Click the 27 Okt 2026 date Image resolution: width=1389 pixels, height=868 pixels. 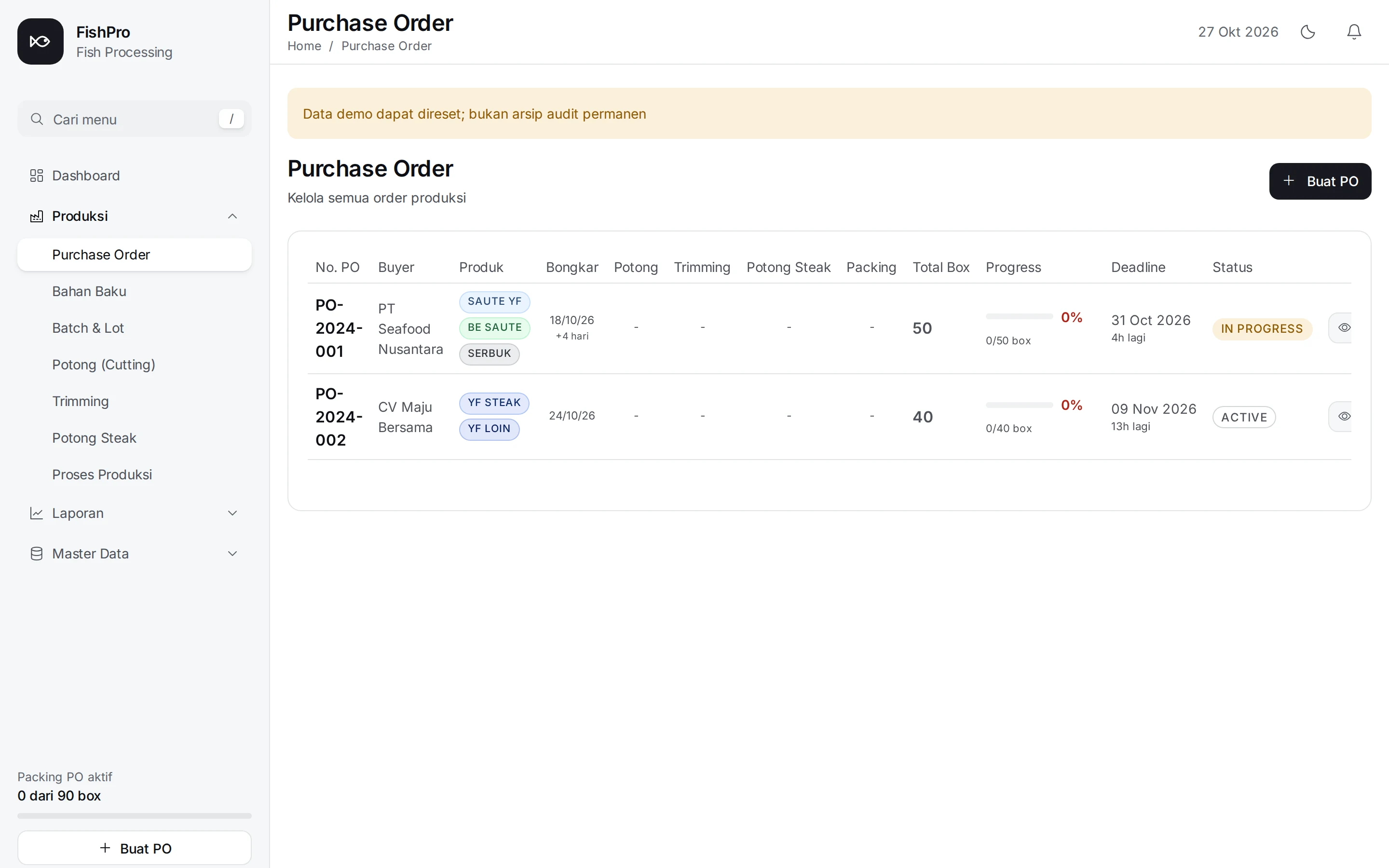[x=1238, y=31]
